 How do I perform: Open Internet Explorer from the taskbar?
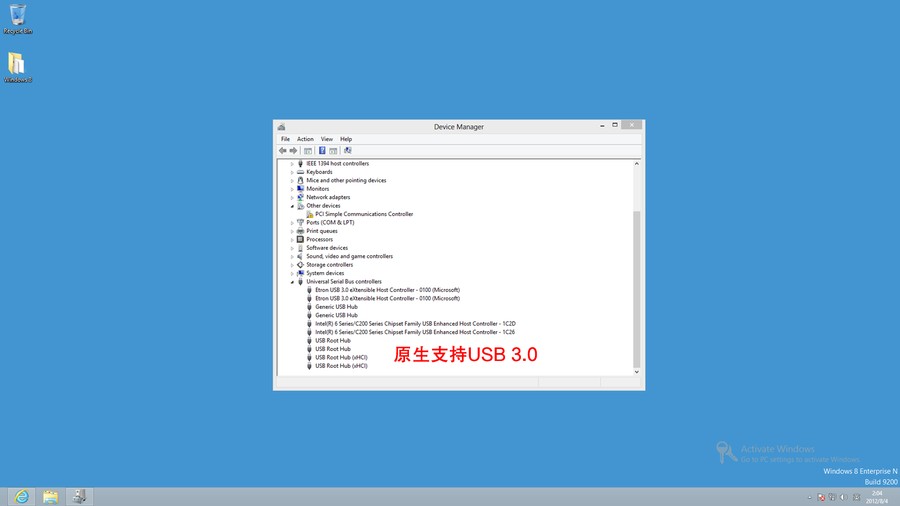20,497
